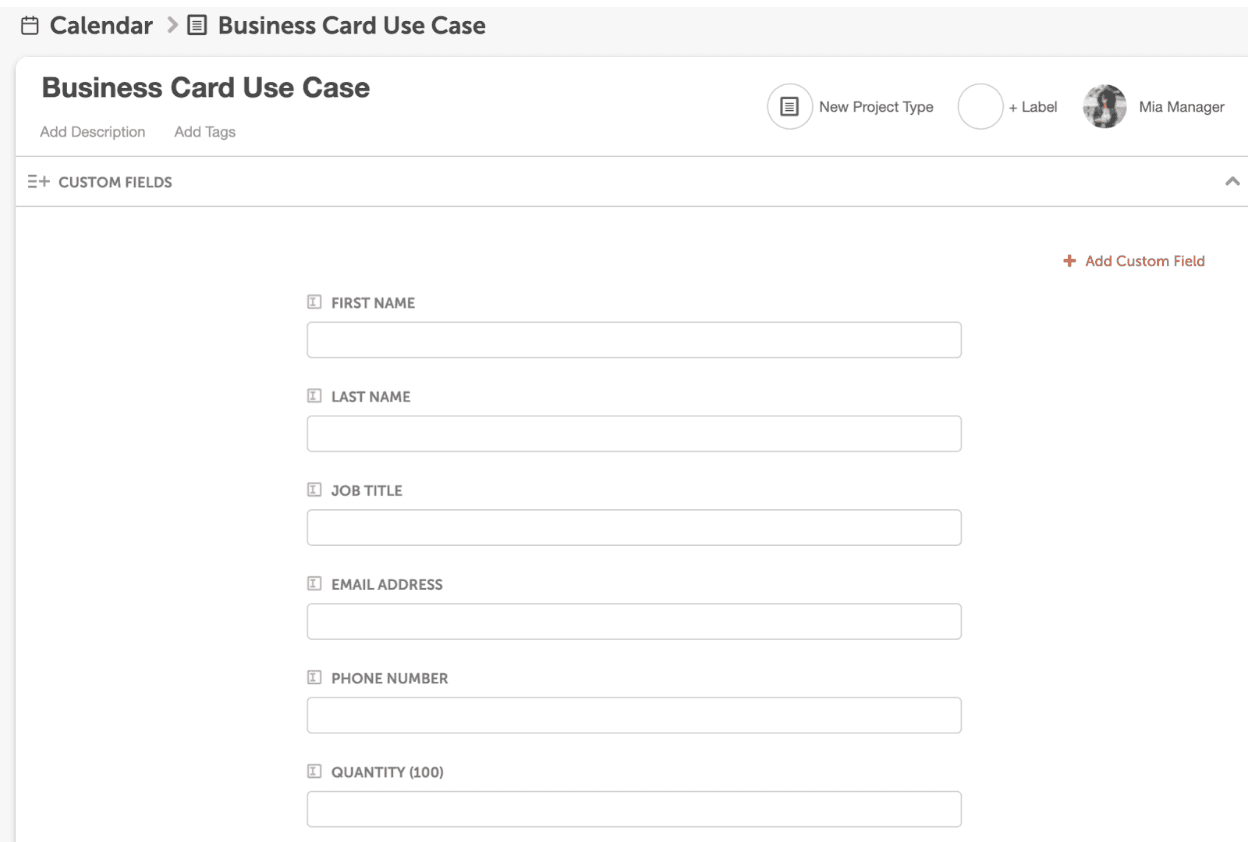Open the Calendar breadcrumb link
The image size is (1250, 842).
click(x=101, y=26)
